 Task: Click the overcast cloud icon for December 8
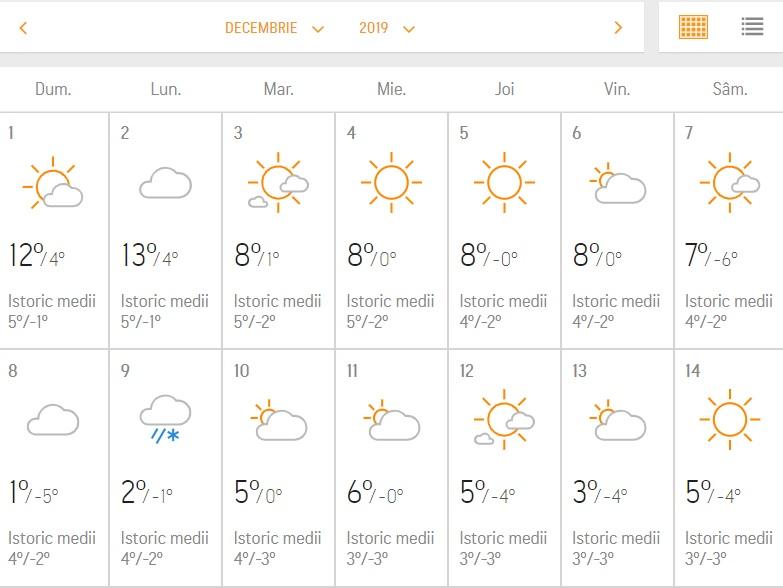coord(53,420)
